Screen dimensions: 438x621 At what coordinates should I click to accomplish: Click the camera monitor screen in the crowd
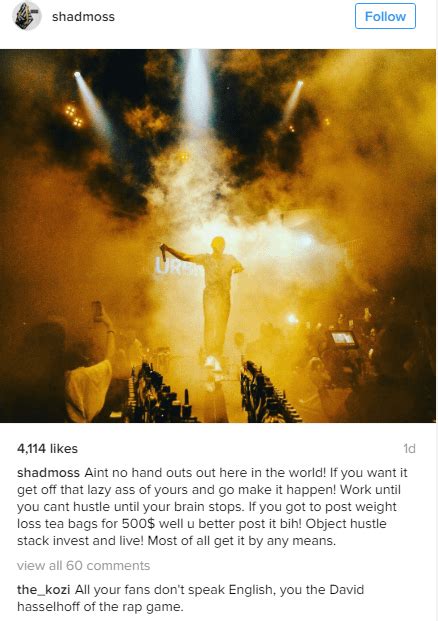click(343, 339)
